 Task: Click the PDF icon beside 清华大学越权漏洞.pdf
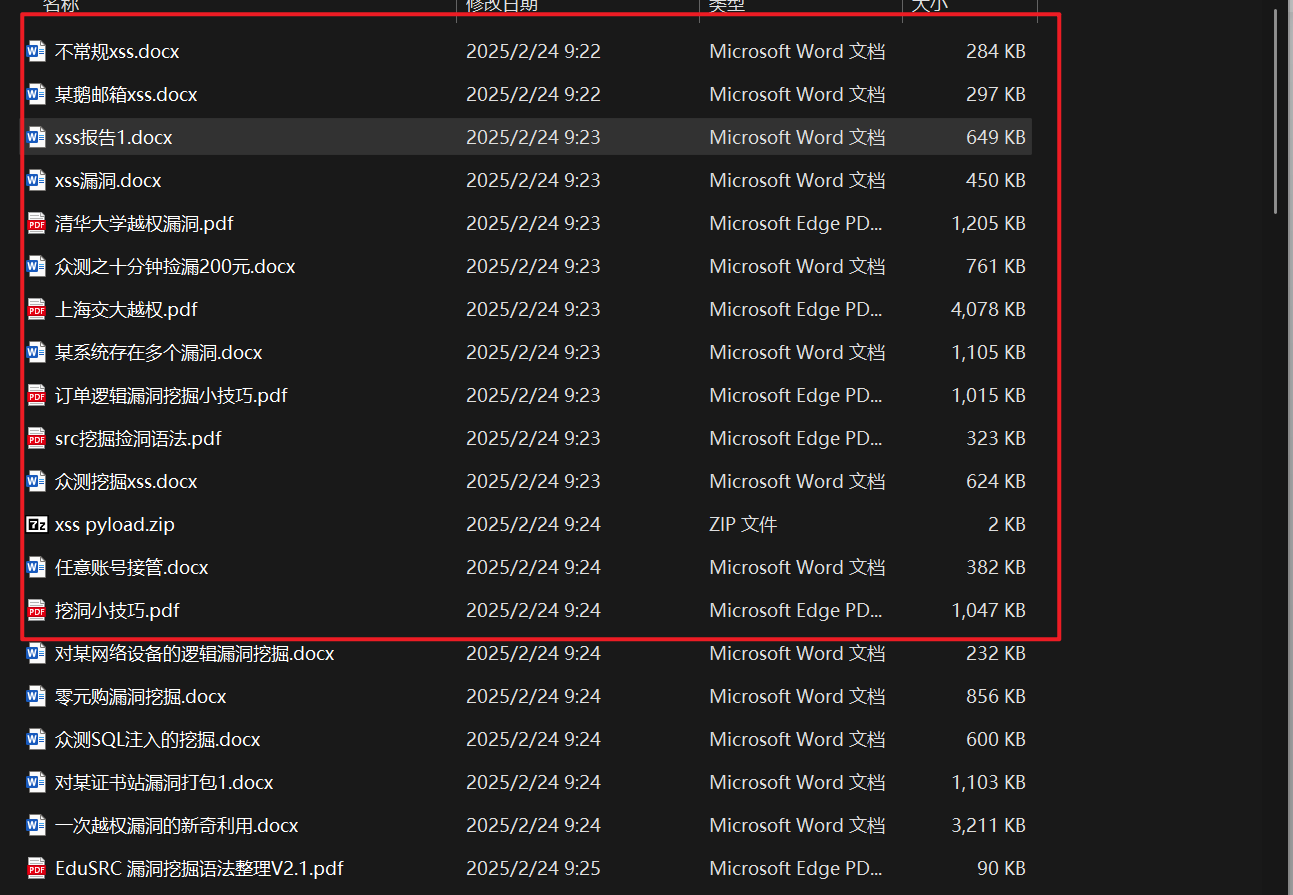tap(36, 223)
